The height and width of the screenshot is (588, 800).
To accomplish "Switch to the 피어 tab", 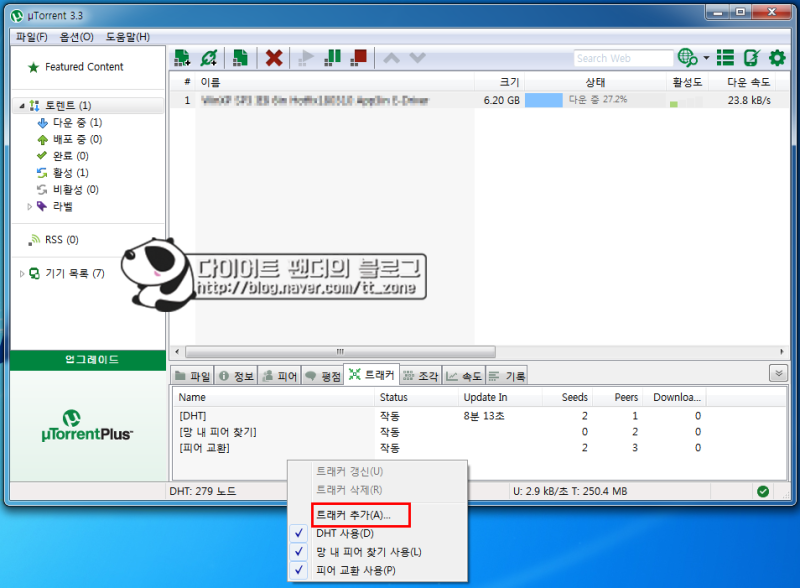I will pos(280,376).
